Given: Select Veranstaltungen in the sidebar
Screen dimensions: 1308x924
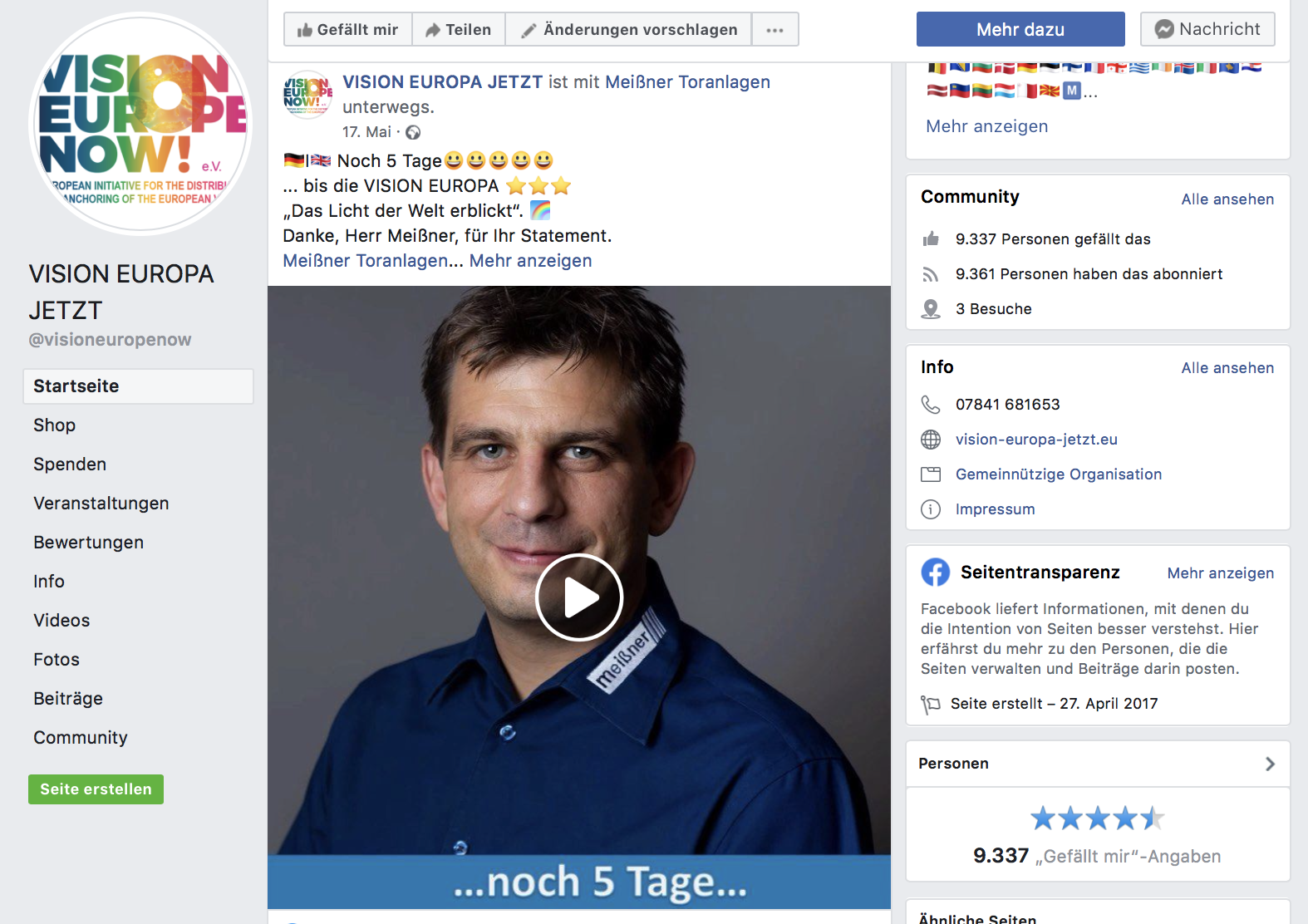Looking at the screenshot, I should [x=101, y=504].
